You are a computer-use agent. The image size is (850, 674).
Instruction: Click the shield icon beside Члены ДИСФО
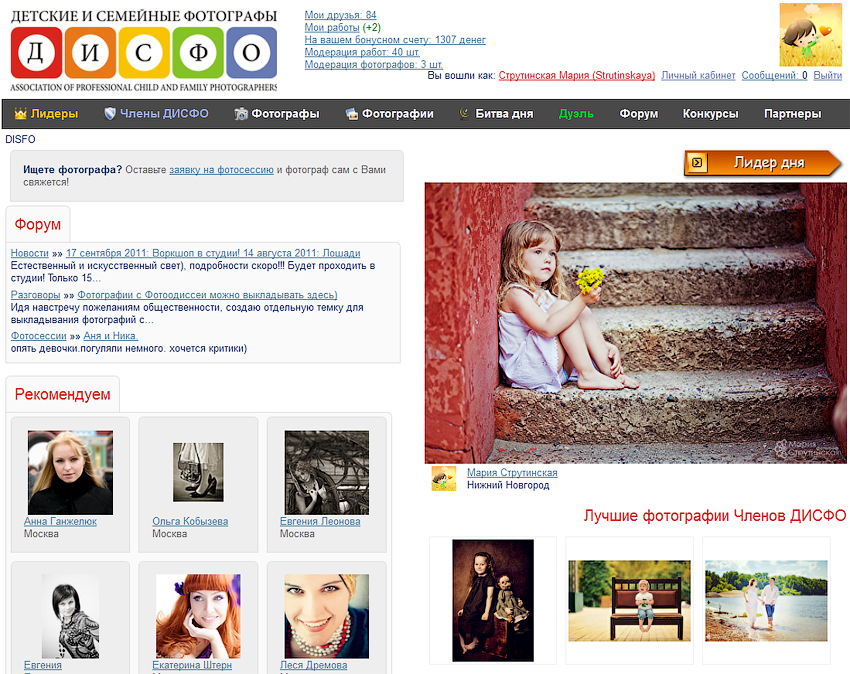110,114
